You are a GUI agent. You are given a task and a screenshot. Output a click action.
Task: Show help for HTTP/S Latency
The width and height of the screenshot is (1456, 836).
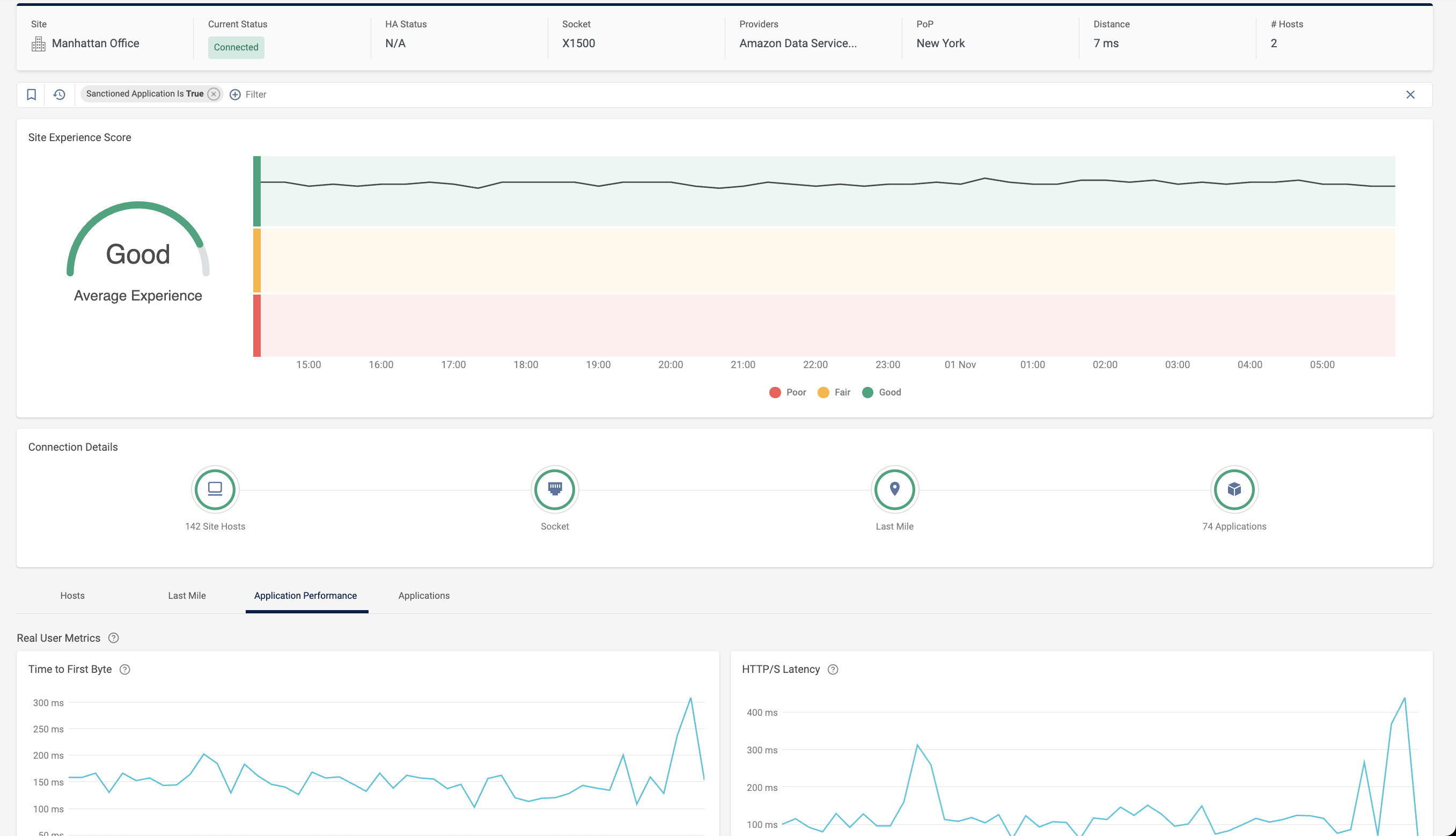tap(833, 670)
